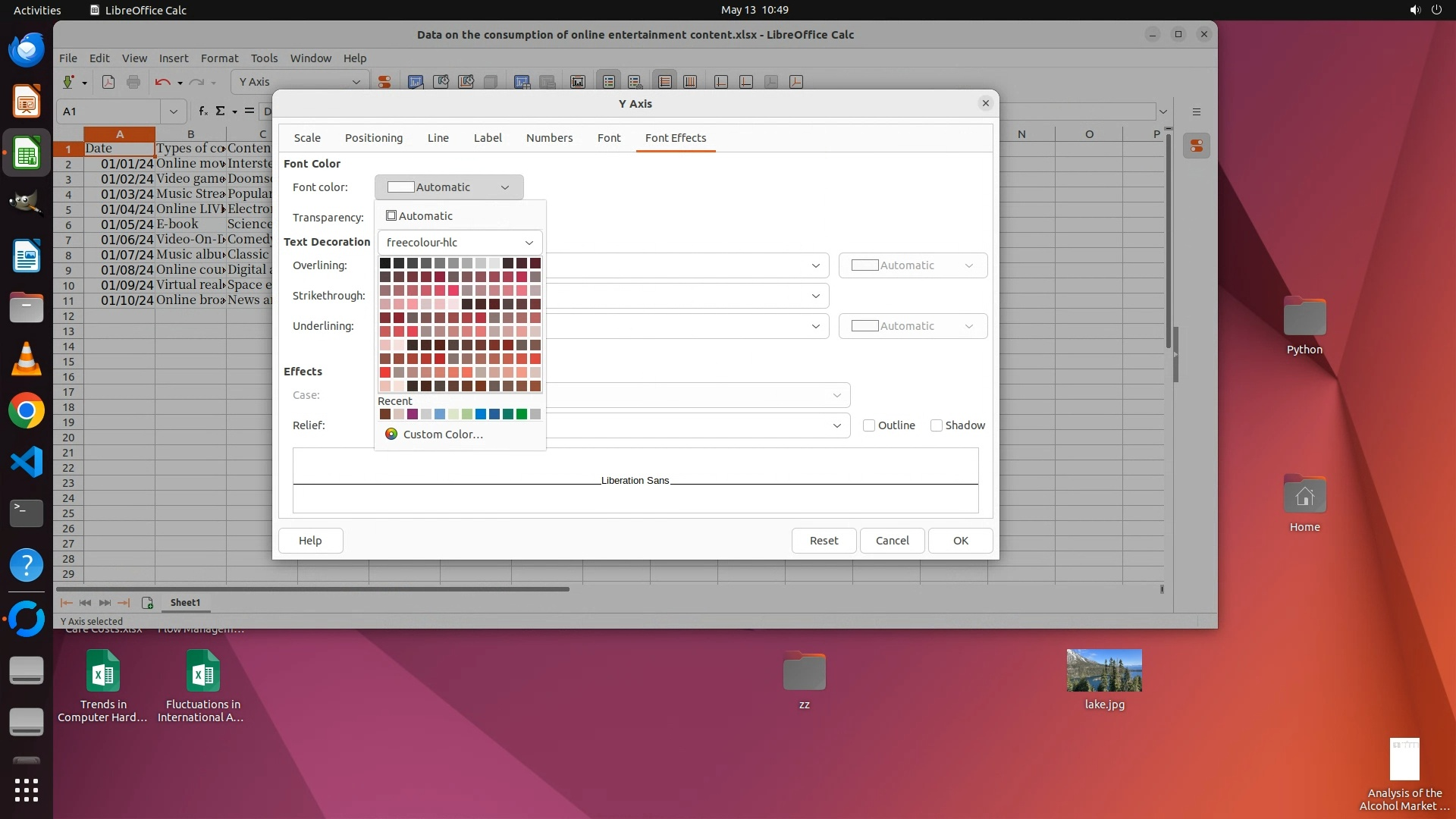
Task: Open the Relief dropdown
Action: pos(836,425)
